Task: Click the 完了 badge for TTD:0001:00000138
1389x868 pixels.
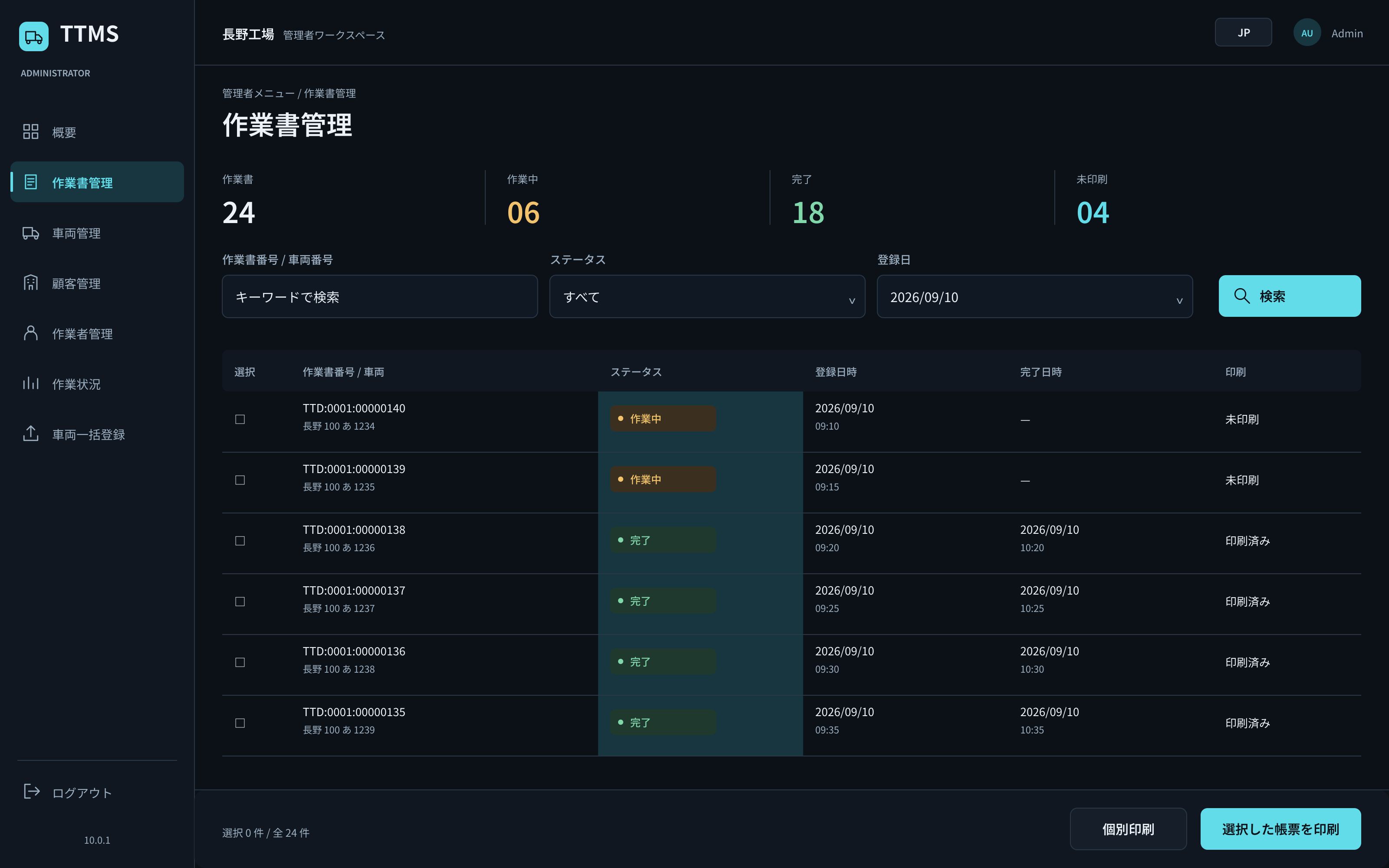Action: 663,540
